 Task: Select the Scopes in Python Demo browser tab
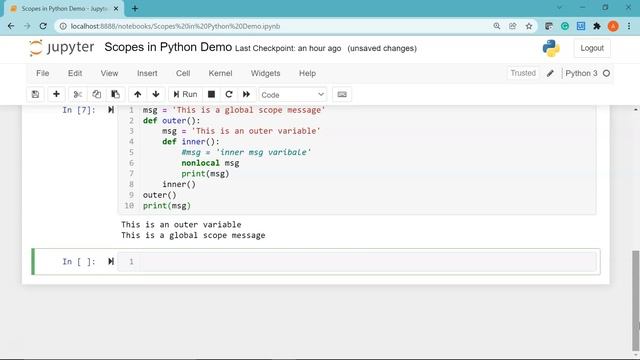[x=64, y=9]
